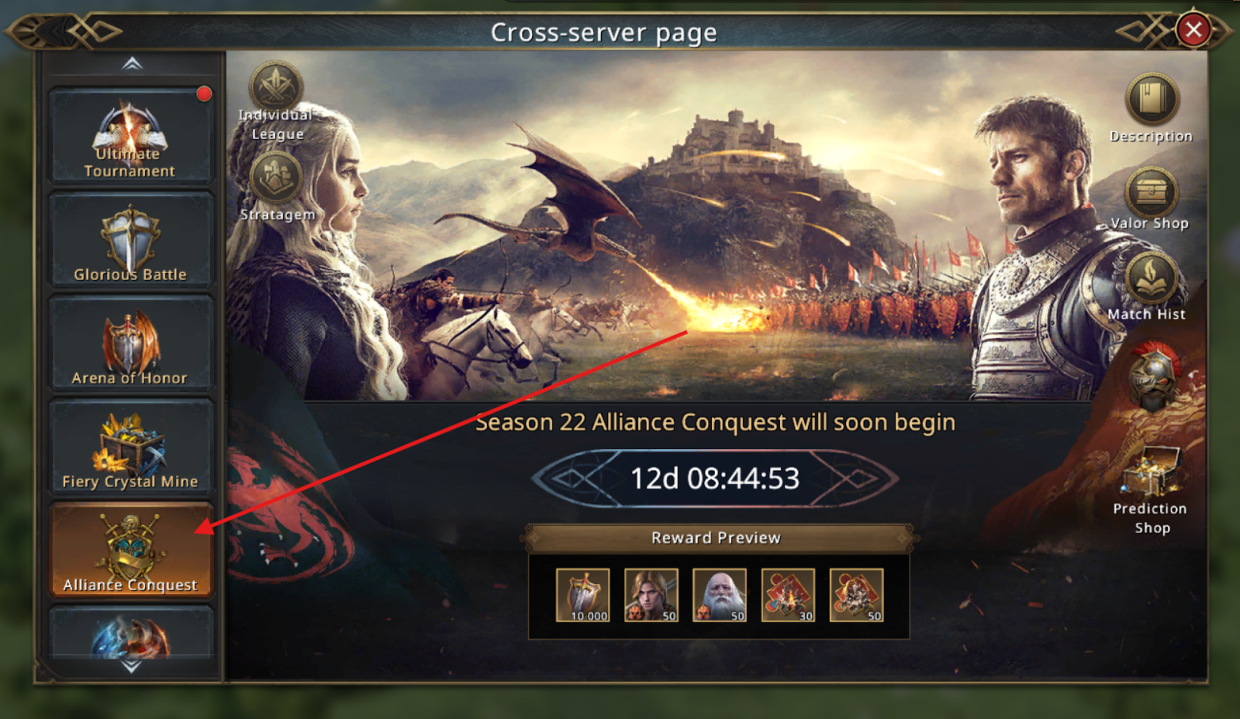Expand sidebar list with up chevron
Image resolution: width=1240 pixels, height=719 pixels.
[x=132, y=64]
